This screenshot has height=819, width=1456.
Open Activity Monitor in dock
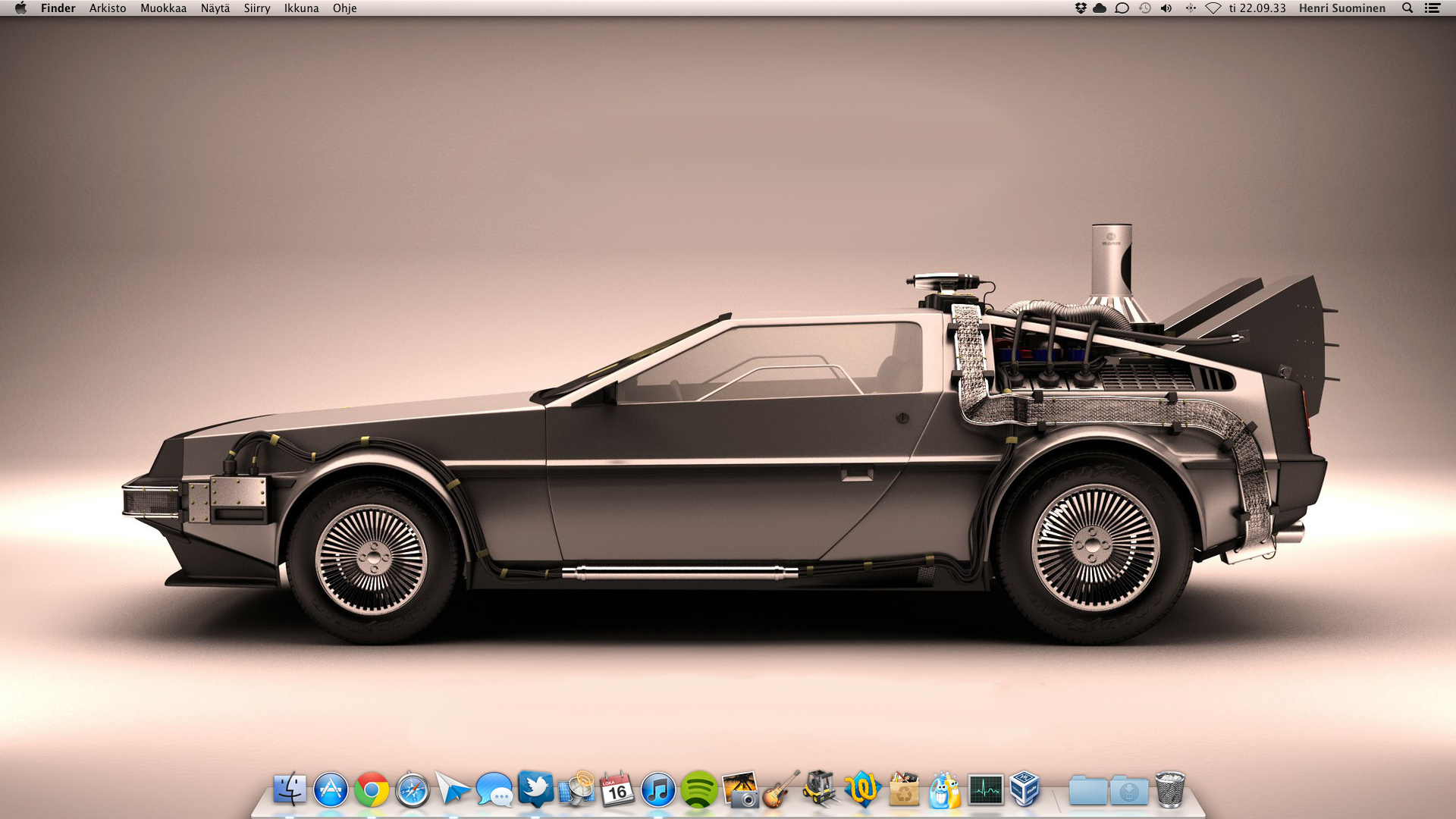986,790
